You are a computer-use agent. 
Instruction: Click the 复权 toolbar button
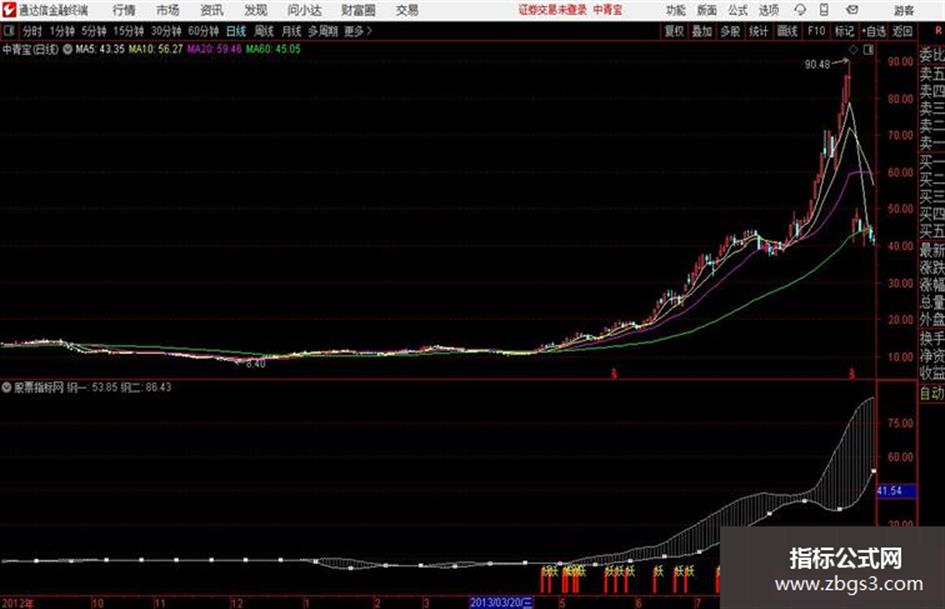pyautogui.click(x=674, y=31)
